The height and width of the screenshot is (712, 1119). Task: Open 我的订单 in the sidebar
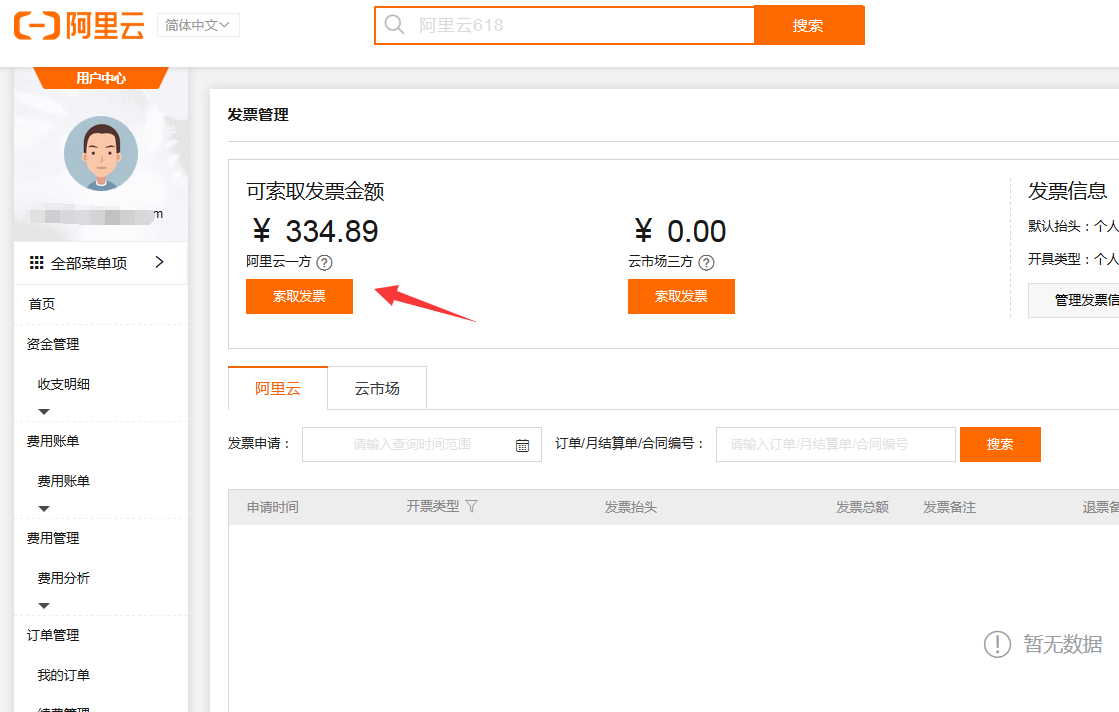pyautogui.click(x=64, y=675)
